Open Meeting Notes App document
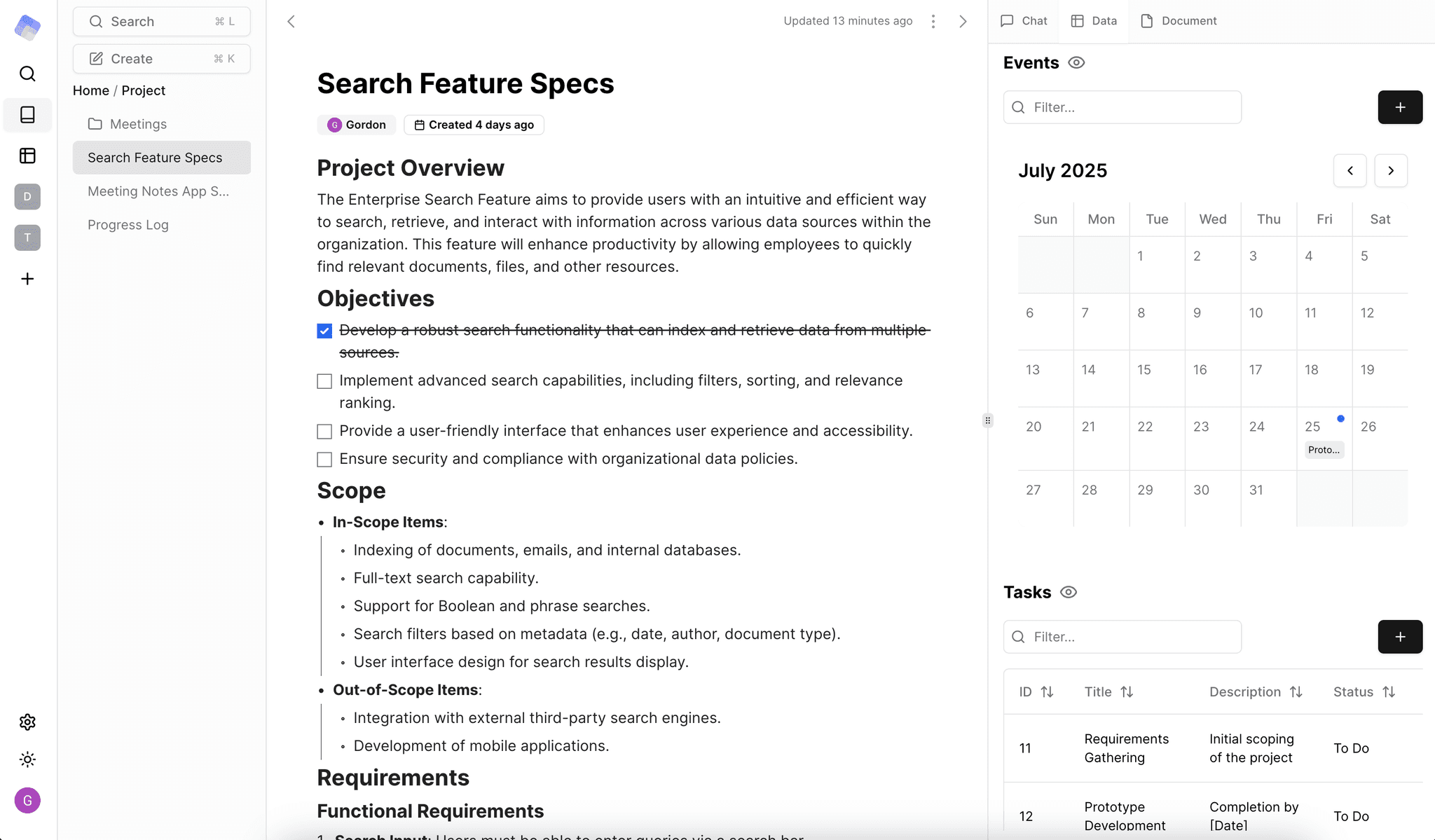1435x840 pixels. pos(161,191)
